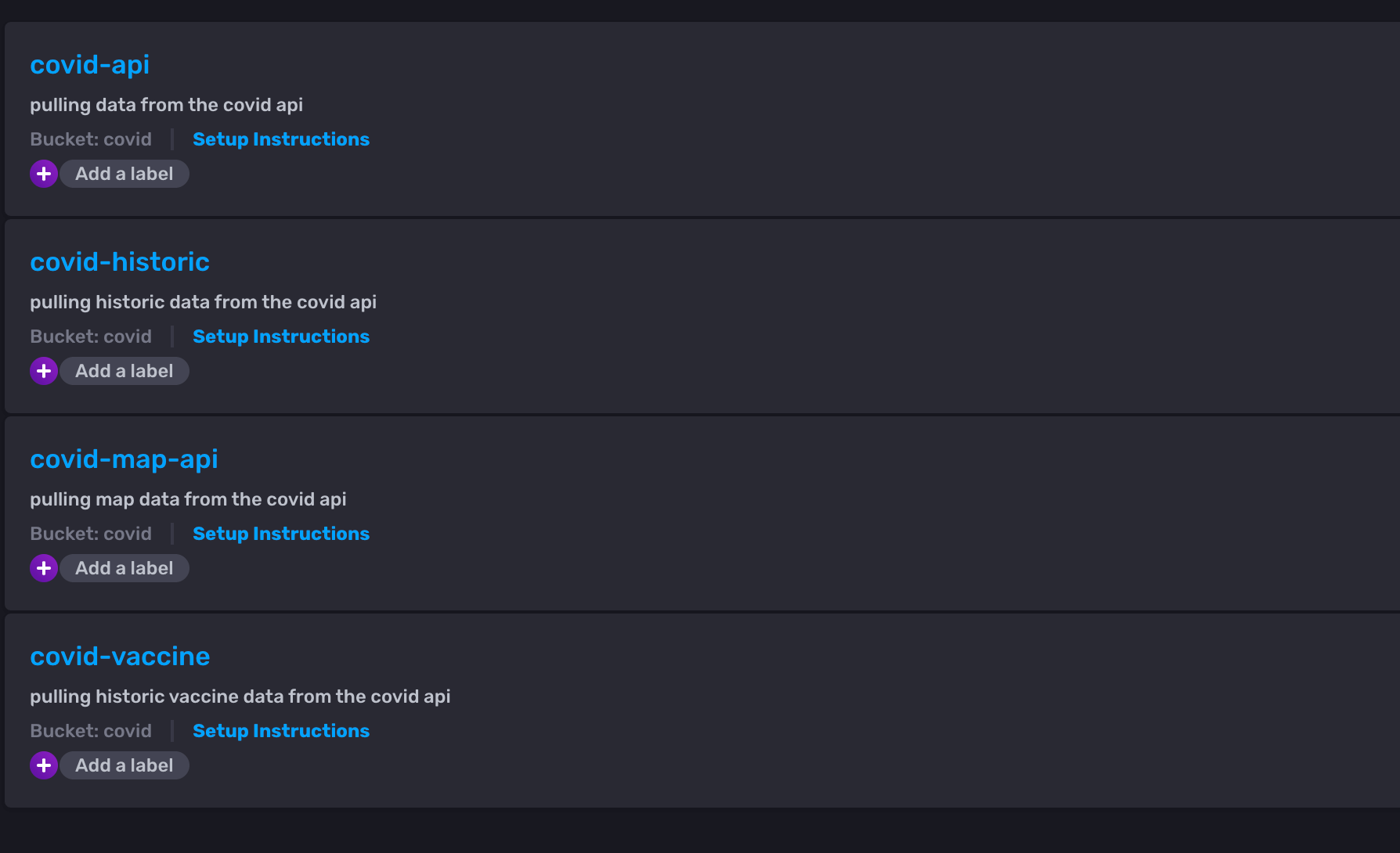The height and width of the screenshot is (853, 1400).
Task: Click description 'pulling historic data from the covid api'
Action: [x=203, y=302]
